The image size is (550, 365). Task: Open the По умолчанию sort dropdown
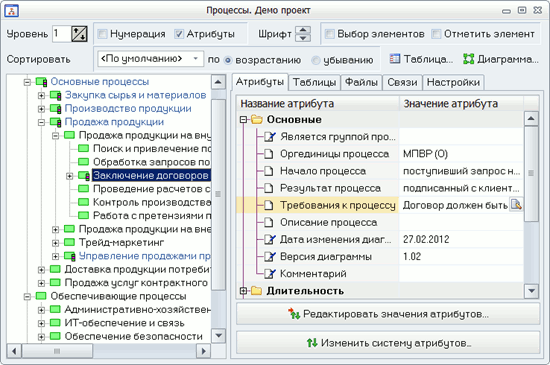pyautogui.click(x=150, y=59)
